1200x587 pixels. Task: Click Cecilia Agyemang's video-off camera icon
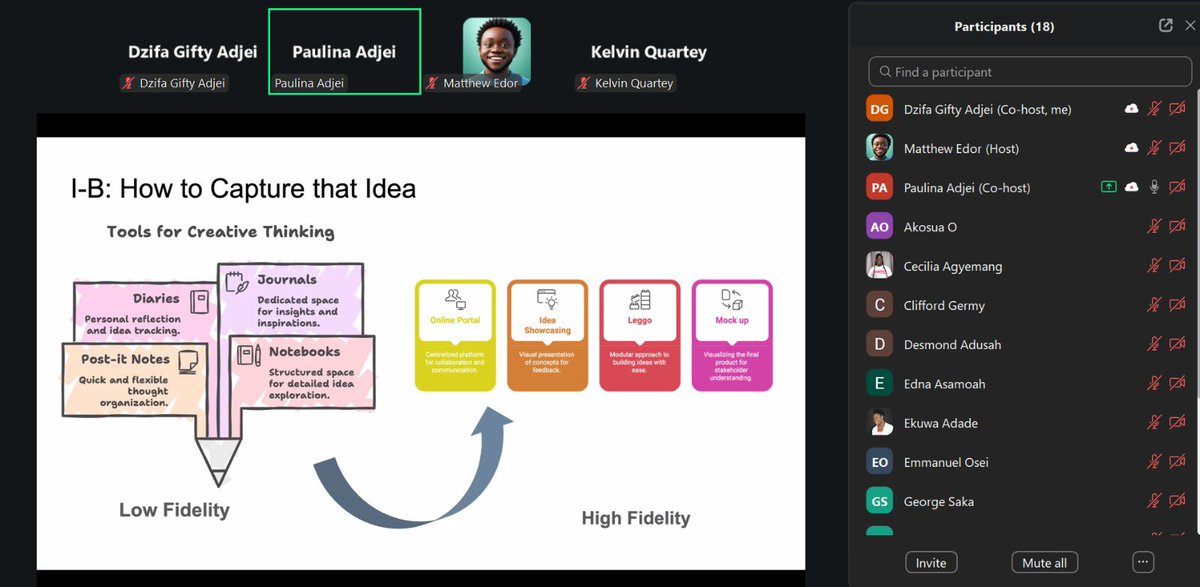click(1177, 266)
